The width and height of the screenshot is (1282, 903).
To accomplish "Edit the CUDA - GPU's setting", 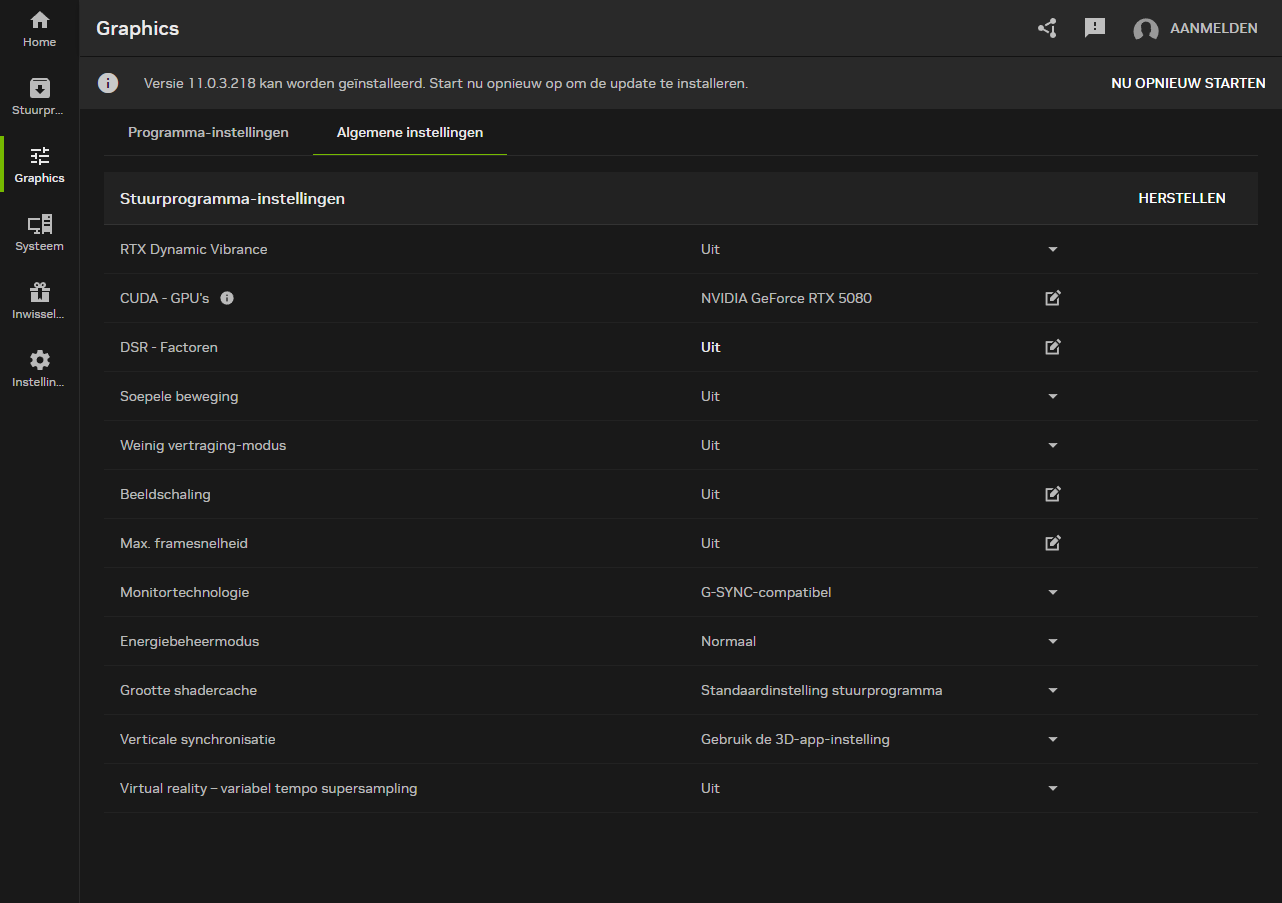I will click(x=1052, y=298).
